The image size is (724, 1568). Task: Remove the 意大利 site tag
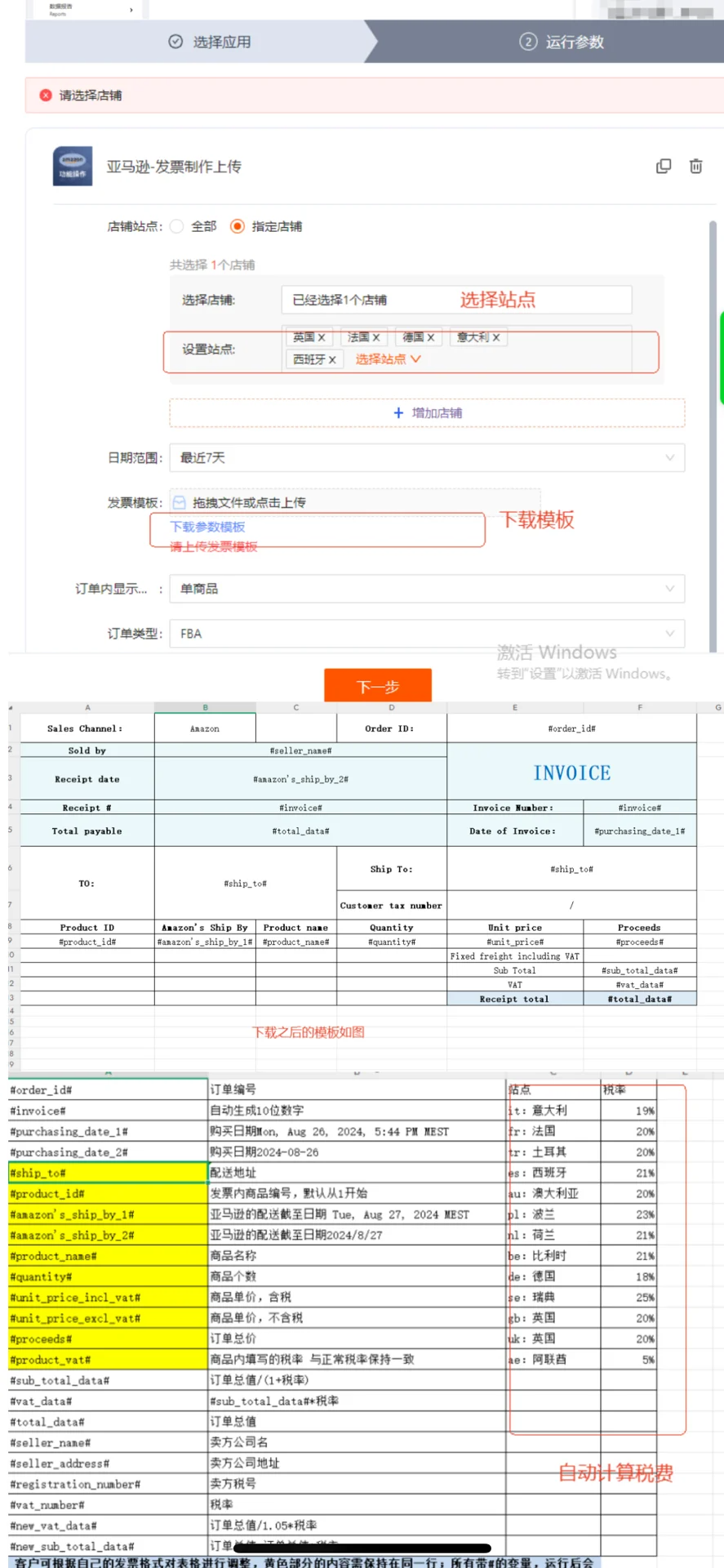coord(496,337)
